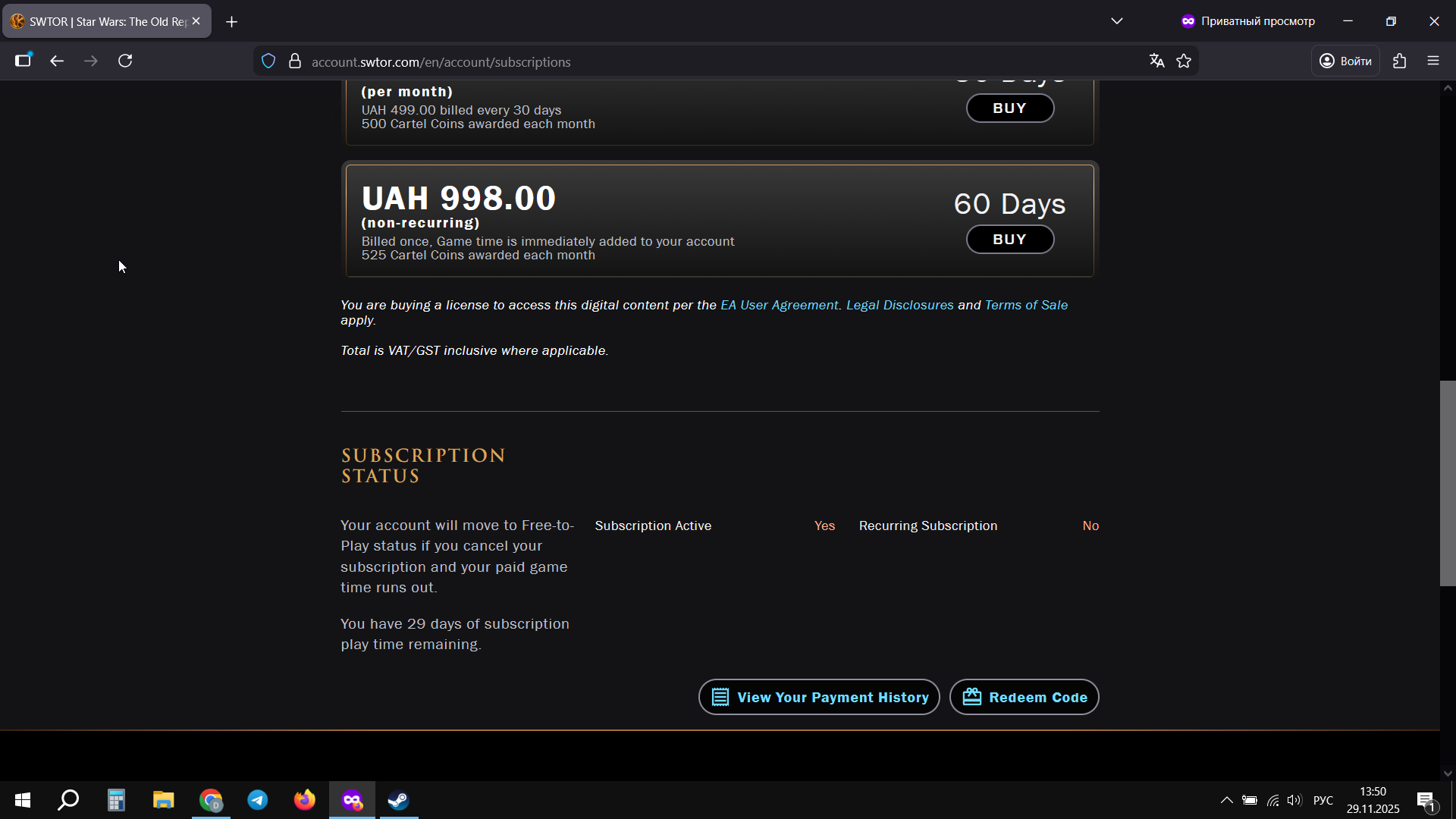Open the tracking protection shield icon
The height and width of the screenshot is (819, 1456).
(x=268, y=61)
